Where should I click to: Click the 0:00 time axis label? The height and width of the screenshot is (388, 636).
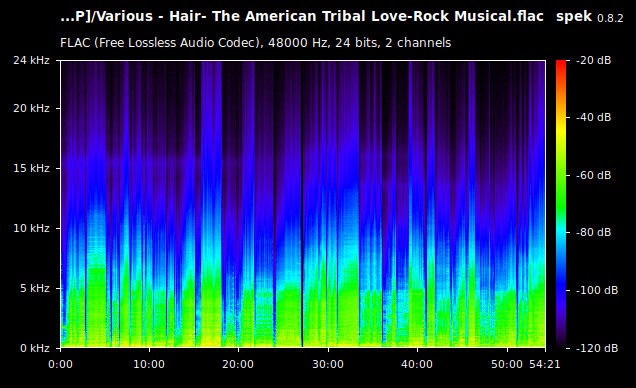[60, 364]
